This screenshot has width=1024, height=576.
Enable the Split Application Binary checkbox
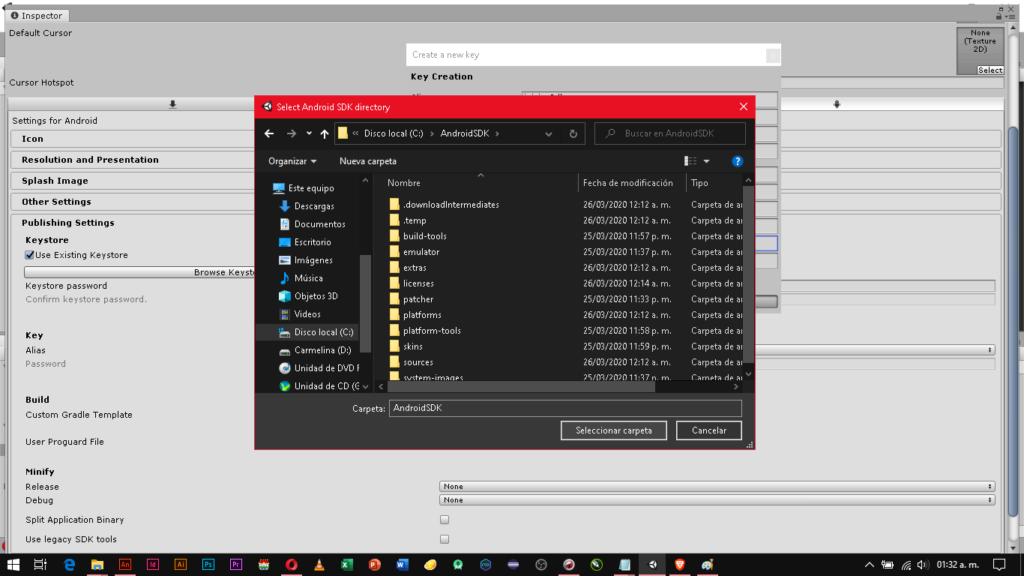444,520
